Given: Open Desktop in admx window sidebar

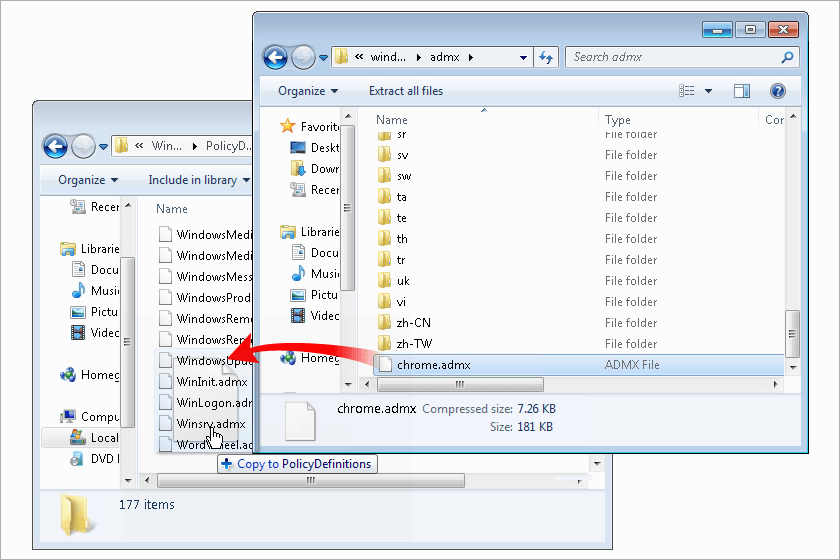Looking at the screenshot, I should pyautogui.click(x=315, y=147).
